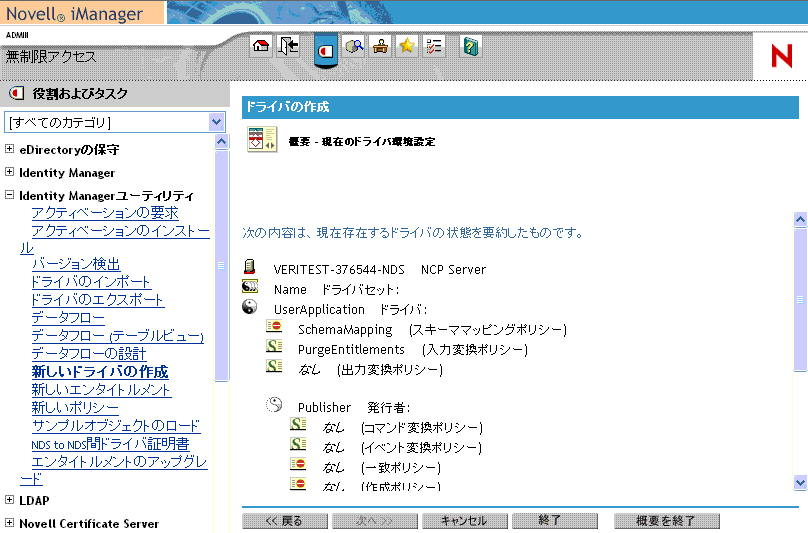Open the Roles and Tasks view icon
This screenshot has height=533, width=808.
click(326, 51)
